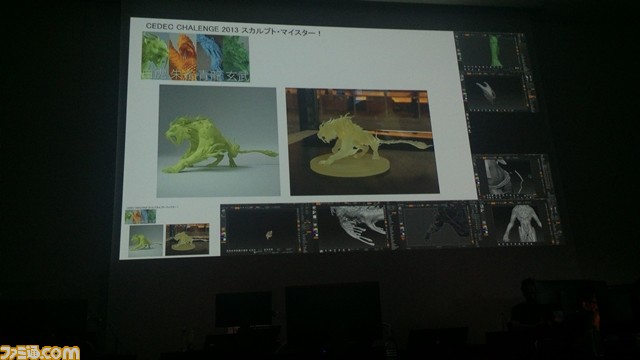Screen dimensions: 640x360
Task: Select the orange Suzaku thumbnail in header strip
Action: click(182, 57)
